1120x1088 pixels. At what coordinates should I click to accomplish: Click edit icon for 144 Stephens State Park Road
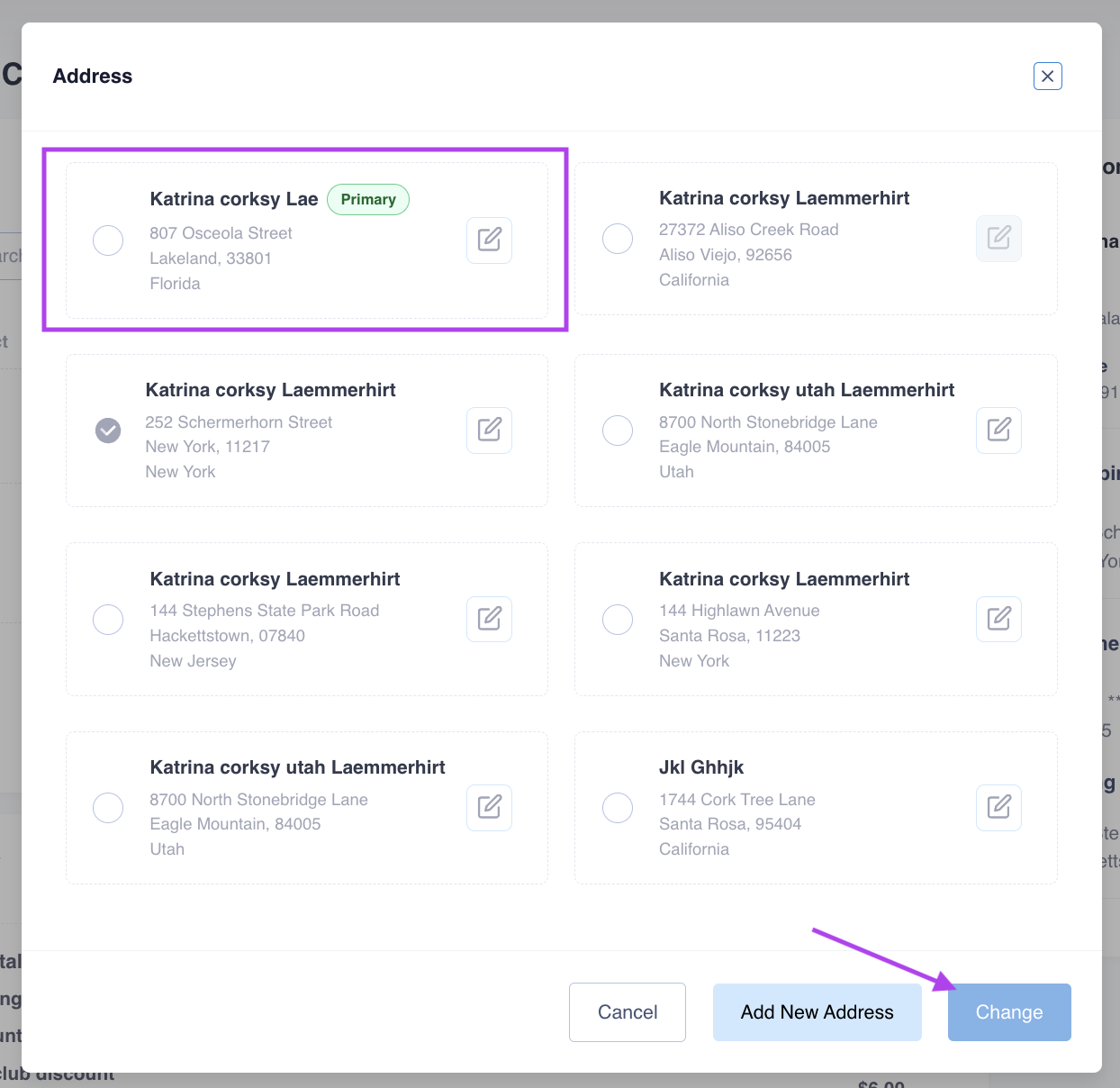click(x=489, y=619)
